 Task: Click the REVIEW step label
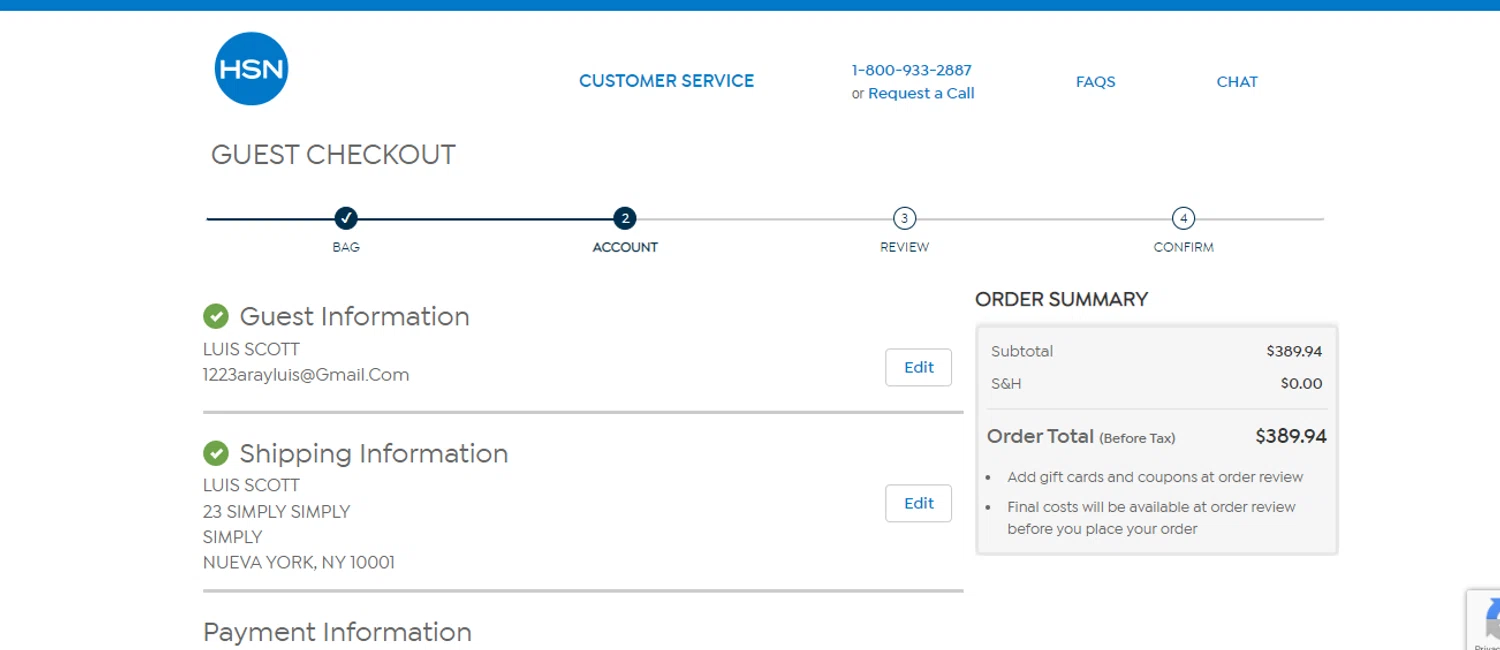(904, 247)
